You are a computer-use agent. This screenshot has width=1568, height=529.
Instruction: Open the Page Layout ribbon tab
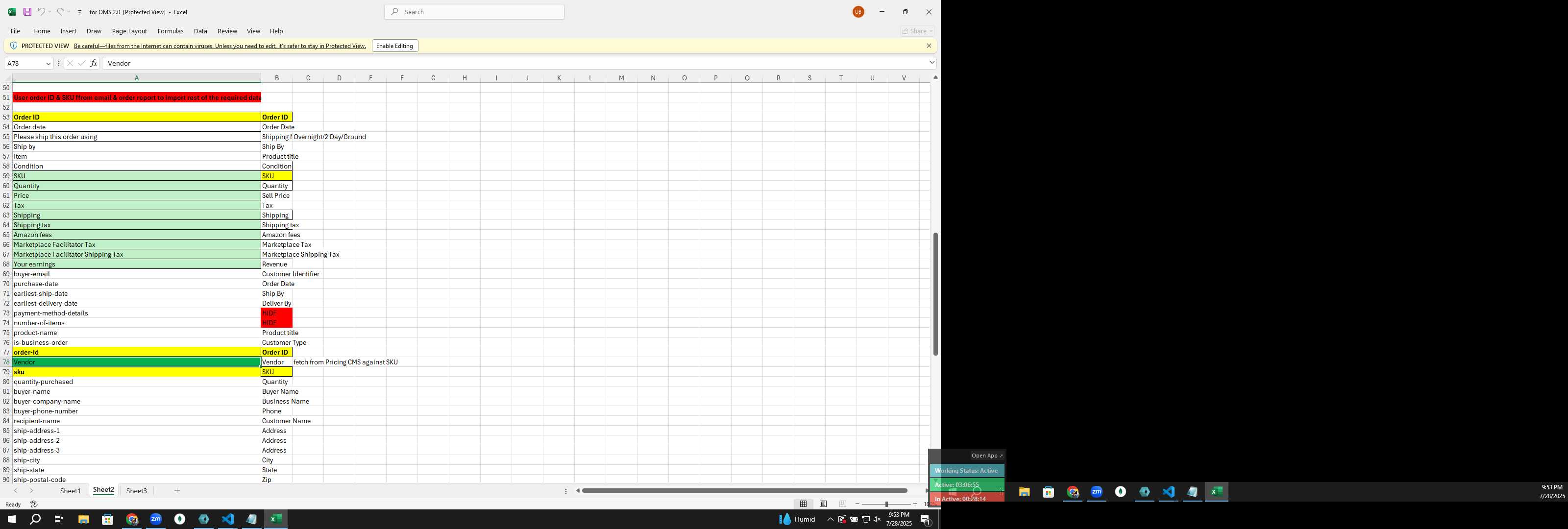pos(129,31)
